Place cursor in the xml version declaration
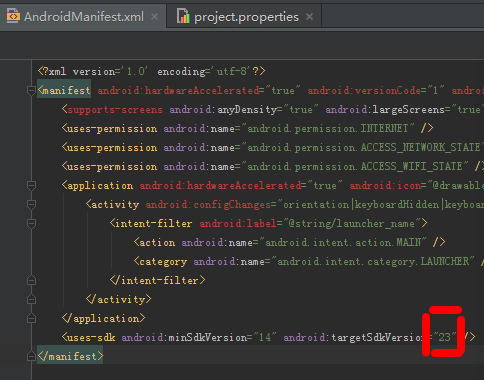Screen dimensions: 484x380 152,71
